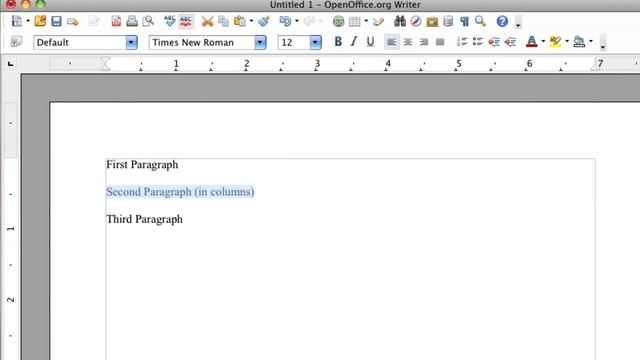
Task: Click the Times New Roman font name field
Action: click(202, 42)
